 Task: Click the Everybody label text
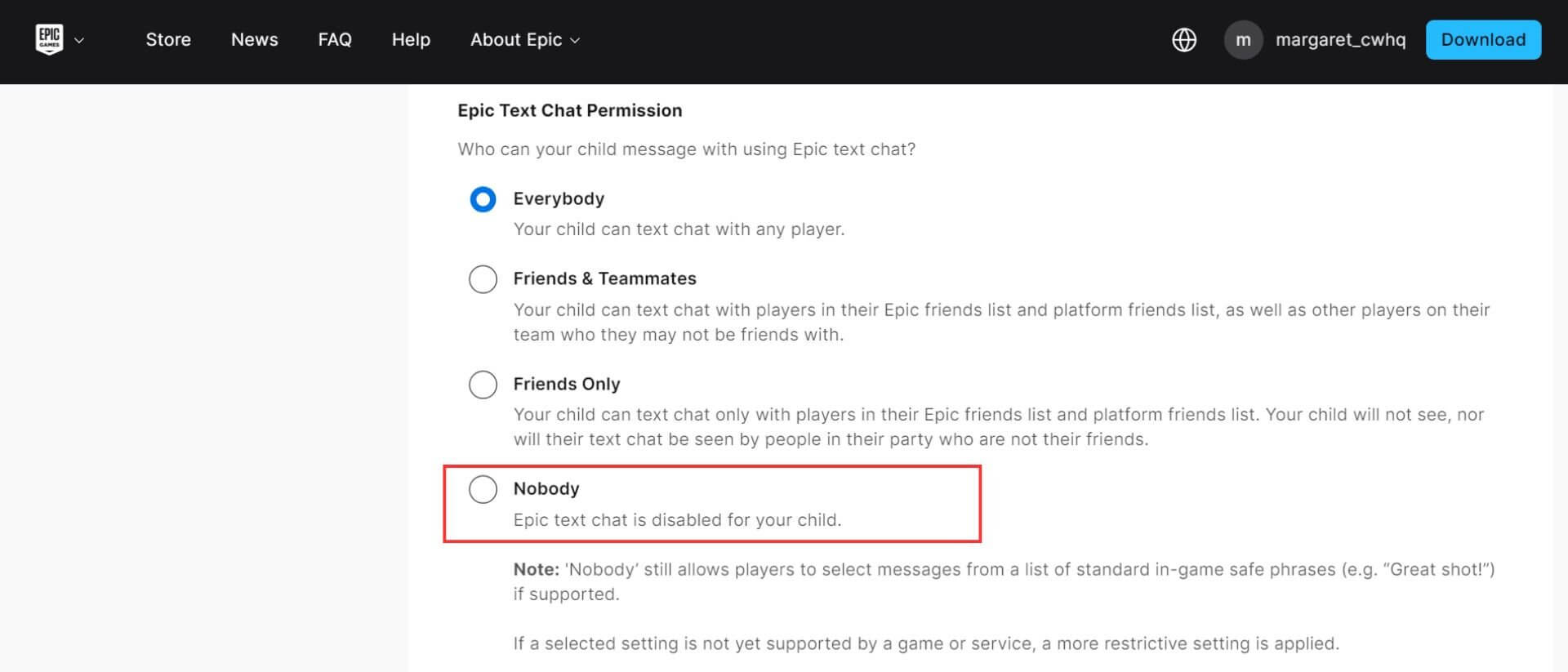point(559,198)
